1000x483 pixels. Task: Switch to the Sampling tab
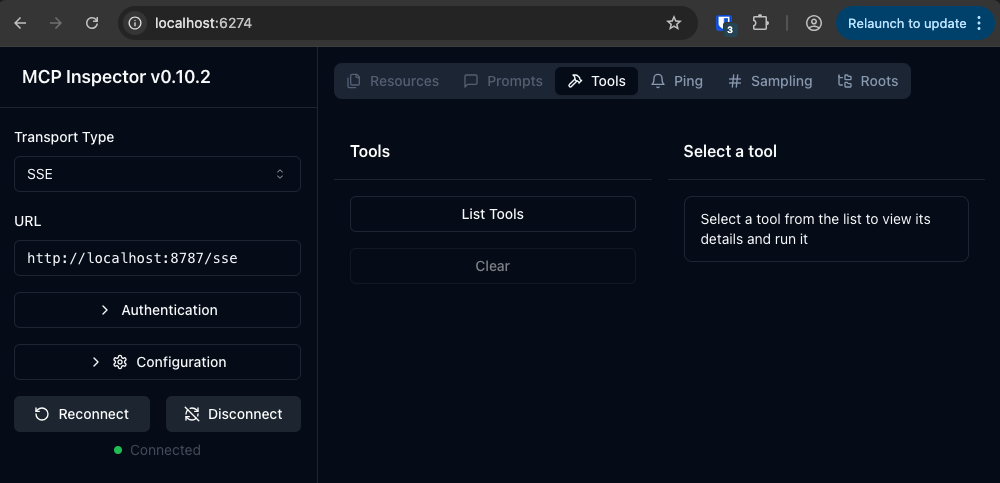pyautogui.click(x=769, y=81)
